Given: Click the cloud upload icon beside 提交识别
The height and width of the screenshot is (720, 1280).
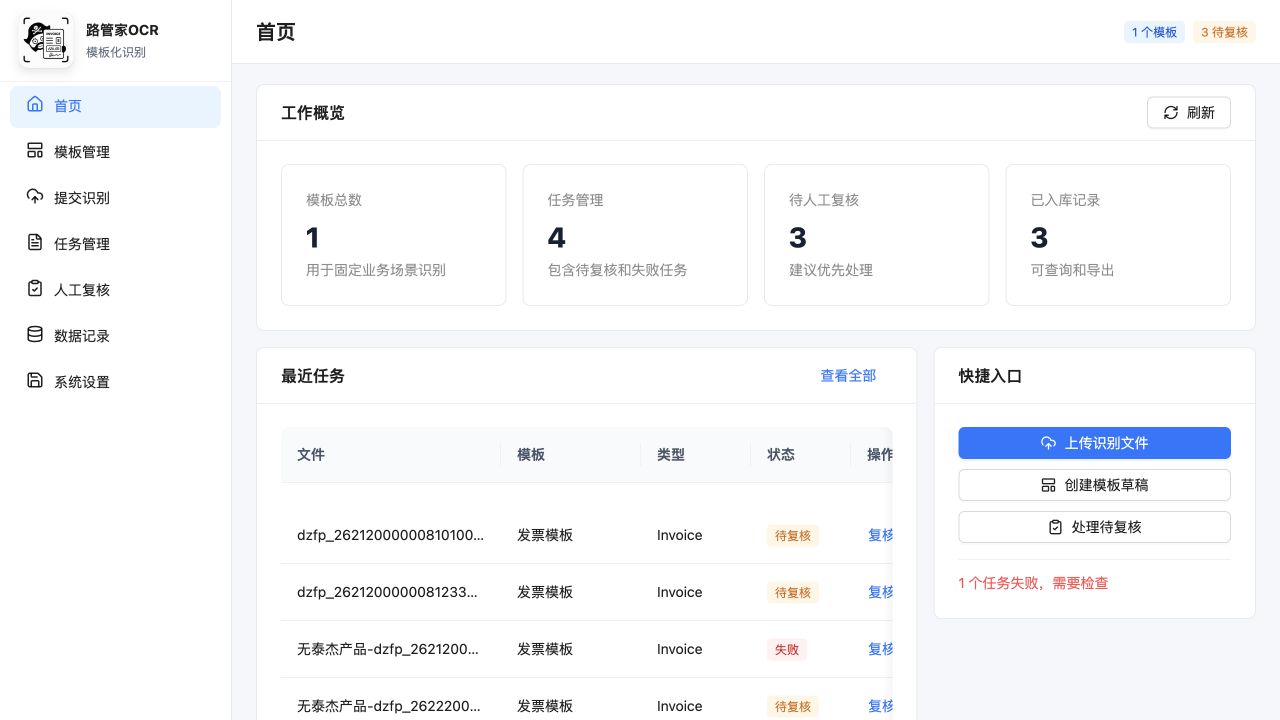Looking at the screenshot, I should tap(35, 197).
